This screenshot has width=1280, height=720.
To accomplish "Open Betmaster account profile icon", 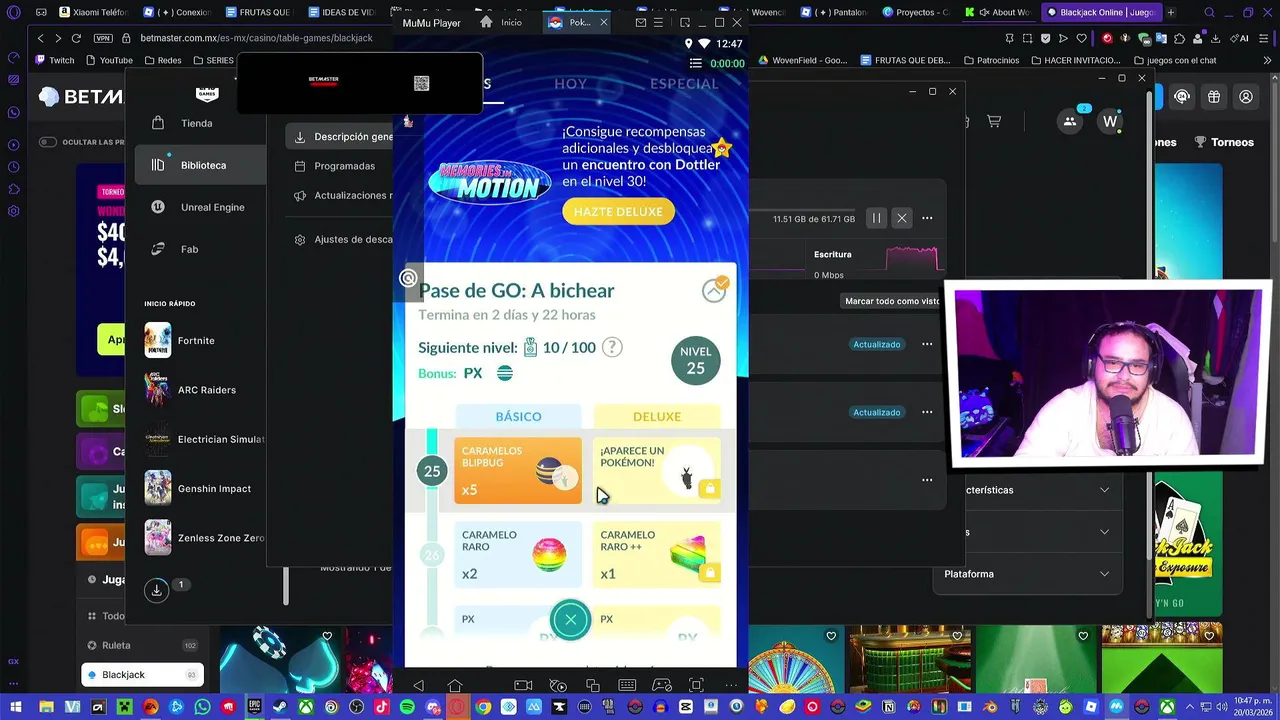I will tap(1246, 97).
